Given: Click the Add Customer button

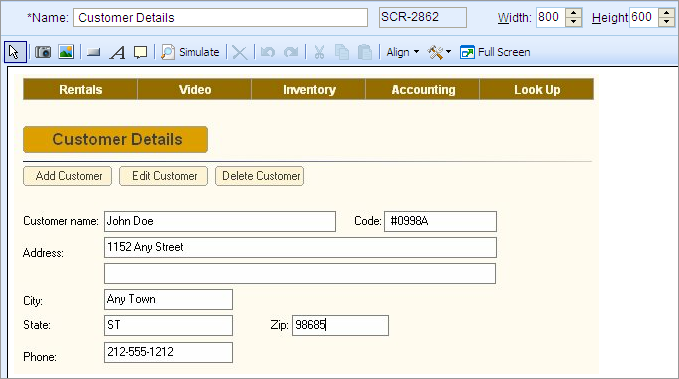Looking at the screenshot, I should (x=68, y=176).
